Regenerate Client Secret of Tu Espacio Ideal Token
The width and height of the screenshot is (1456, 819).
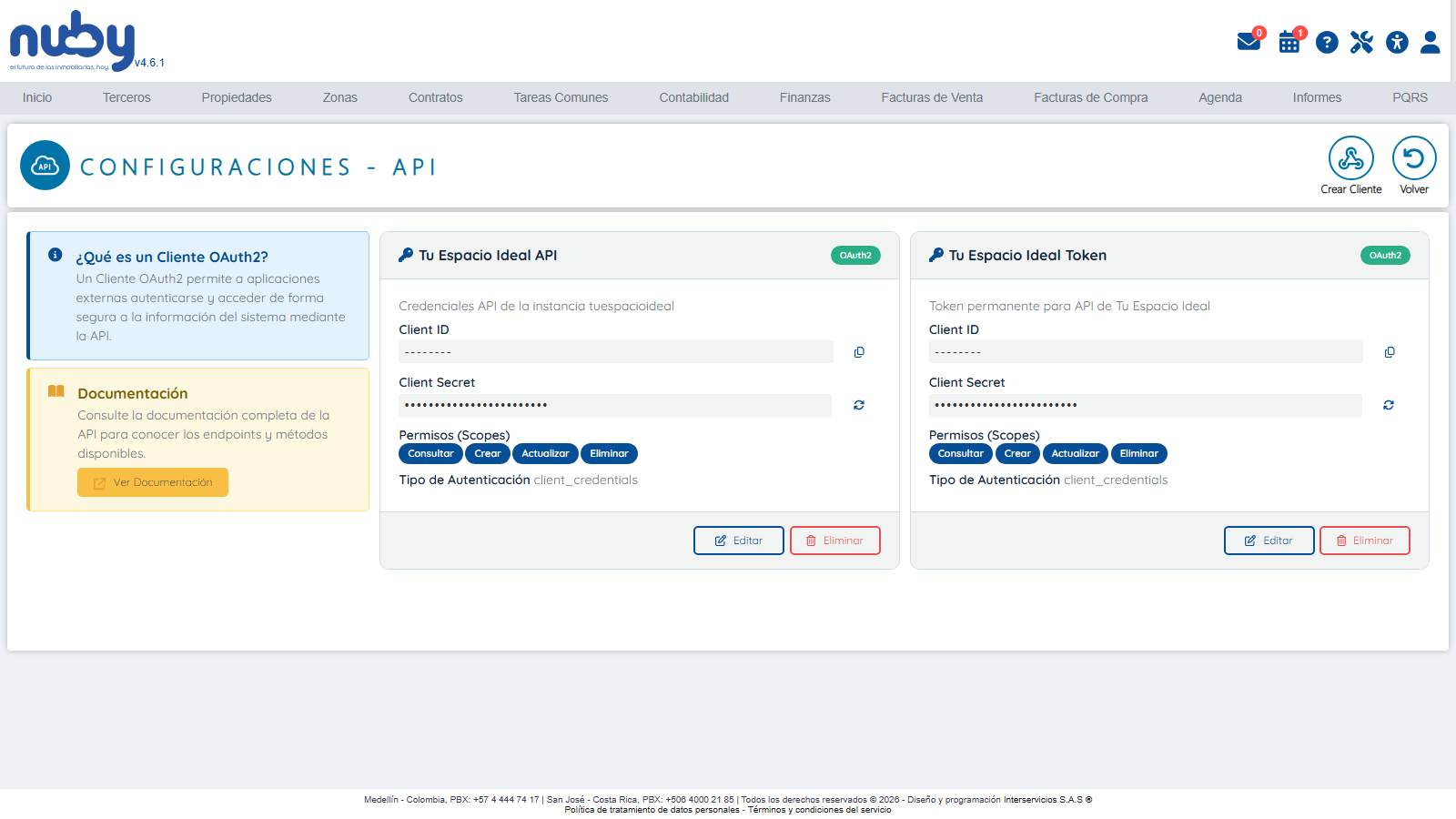coord(1389,405)
